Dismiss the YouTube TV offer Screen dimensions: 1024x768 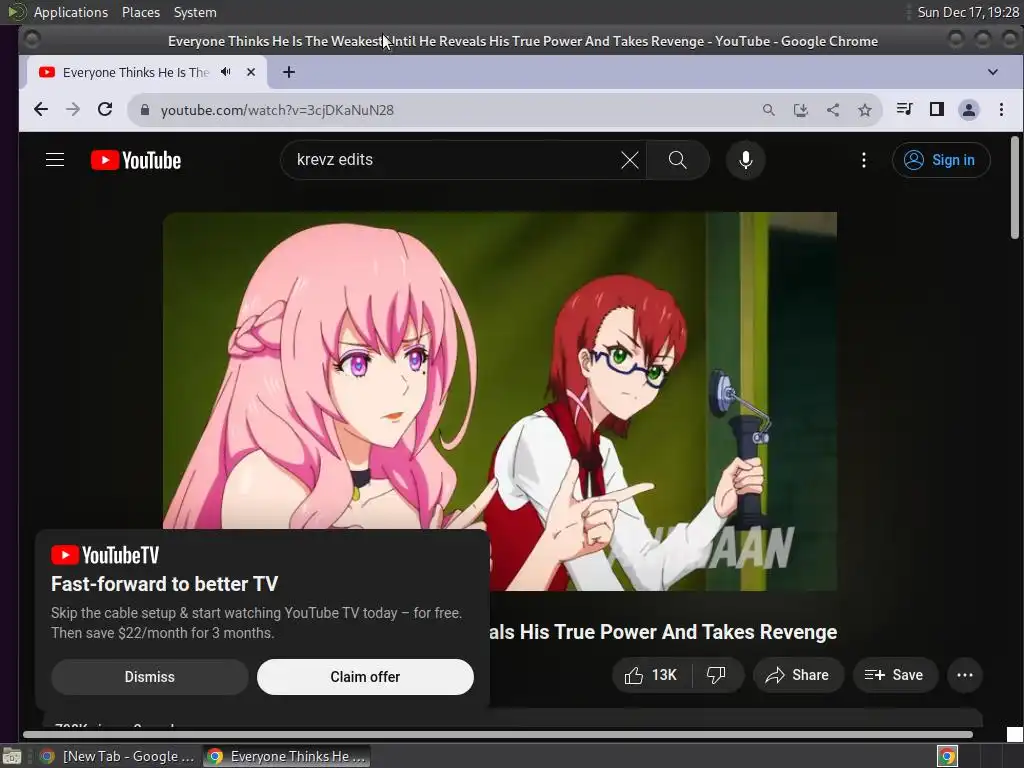[x=150, y=677]
